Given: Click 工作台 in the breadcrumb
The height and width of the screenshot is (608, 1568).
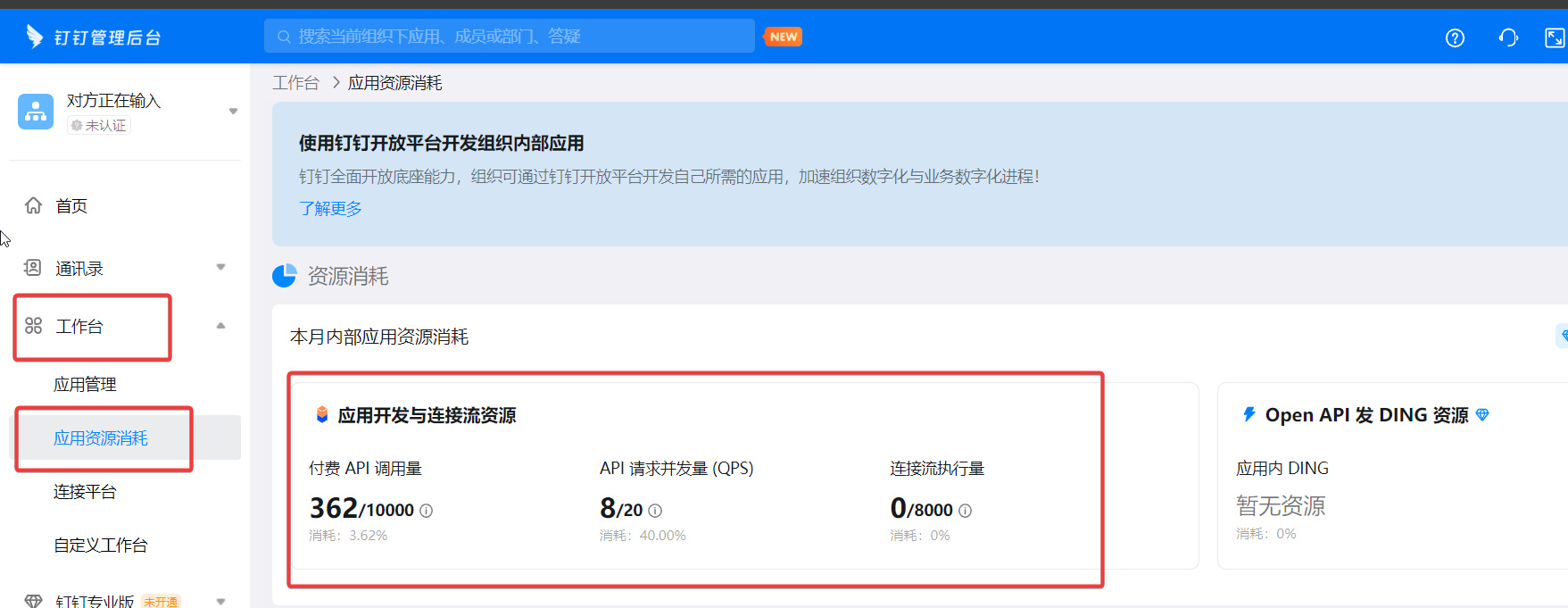Looking at the screenshot, I should (295, 83).
